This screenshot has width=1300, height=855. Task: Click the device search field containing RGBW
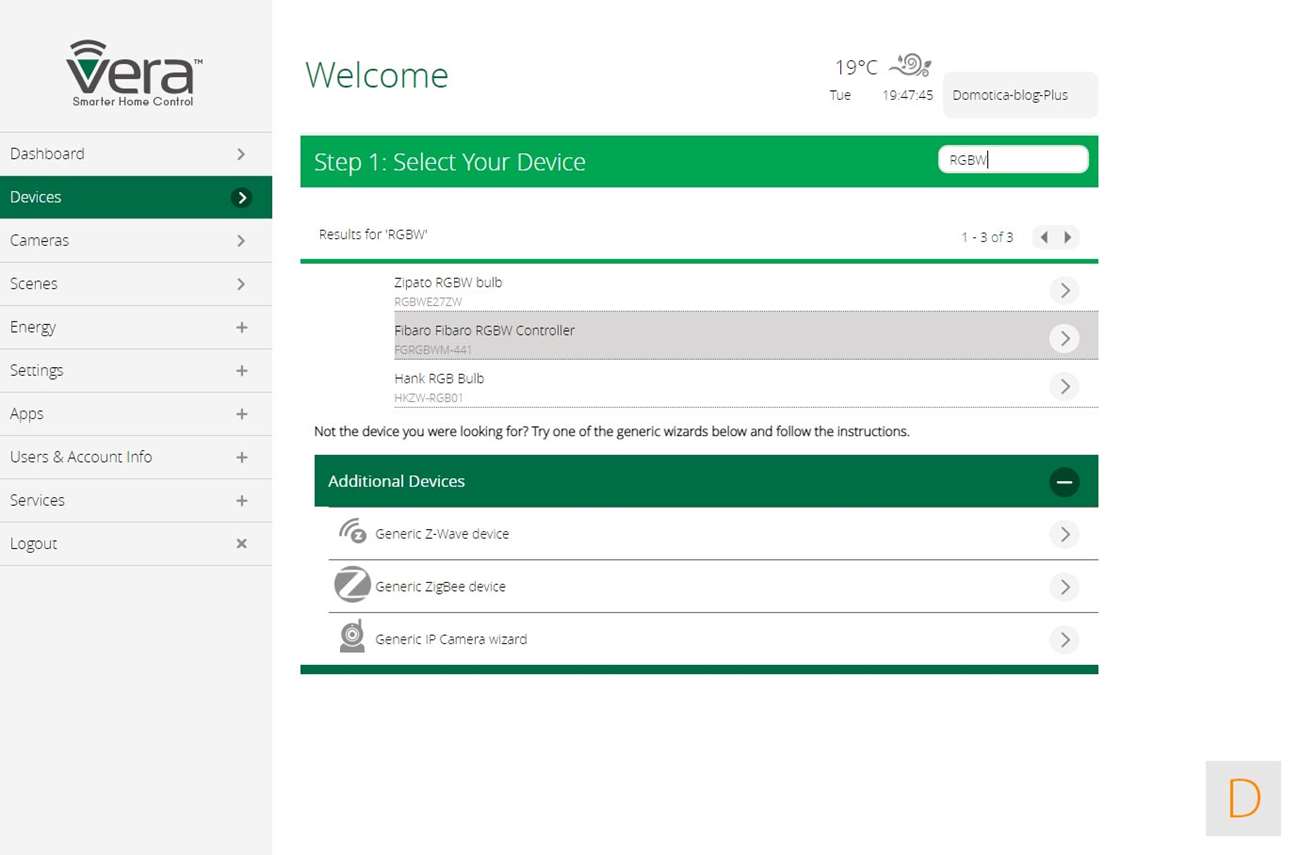tap(1012, 160)
